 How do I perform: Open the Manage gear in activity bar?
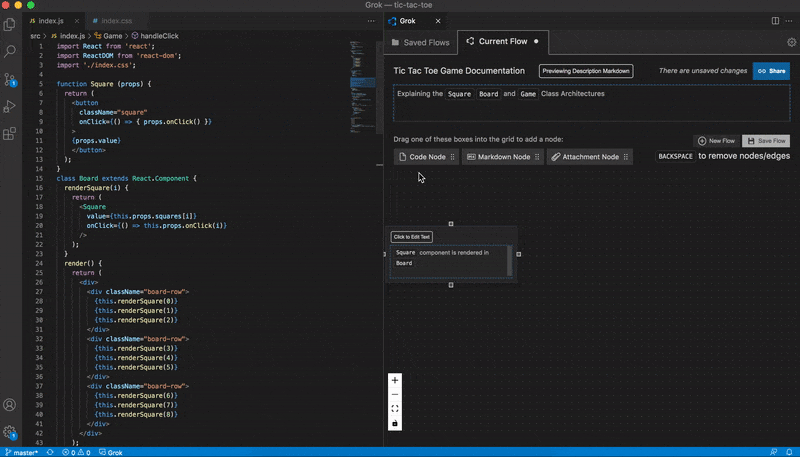(10, 432)
